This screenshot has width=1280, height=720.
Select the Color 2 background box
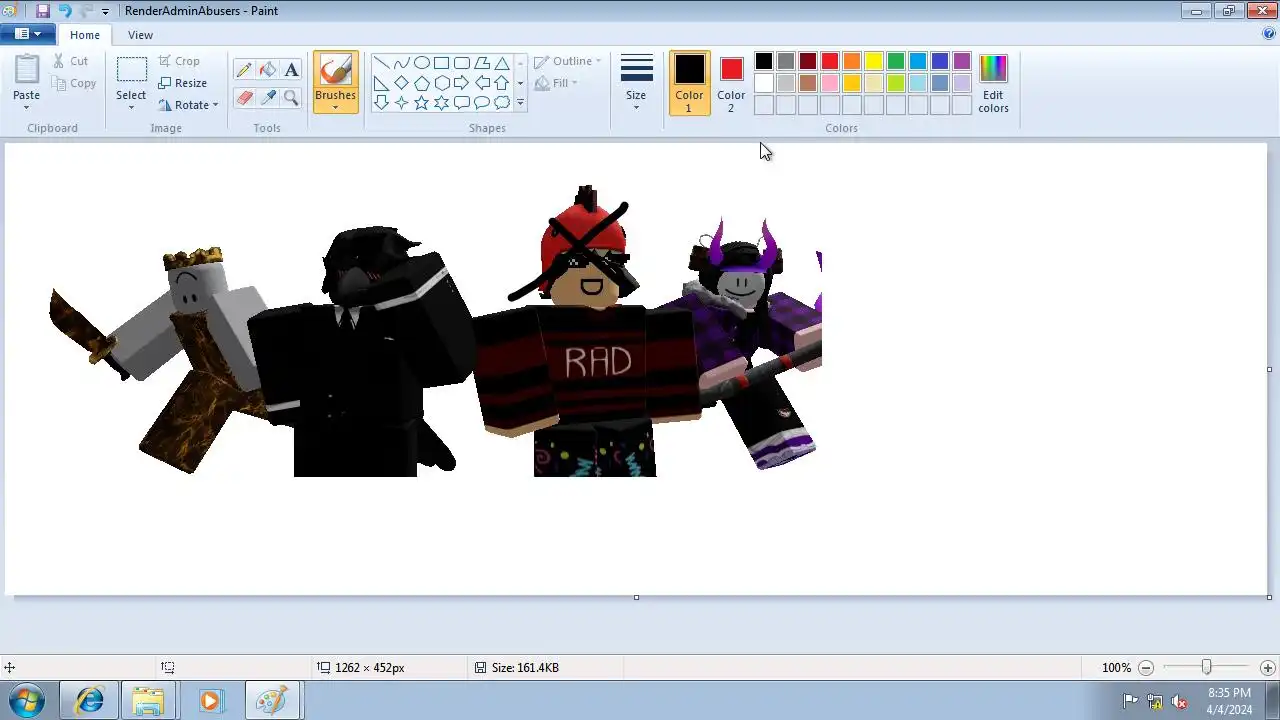pos(731,83)
